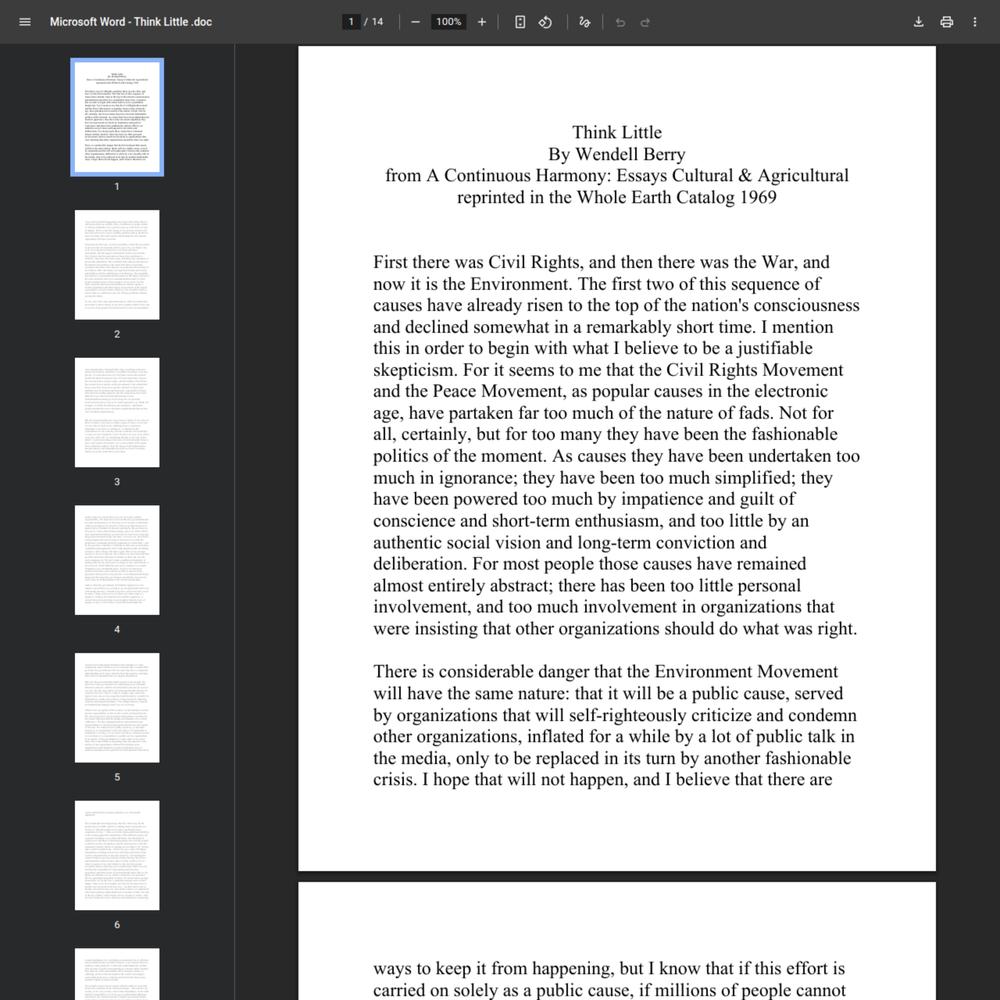The width and height of the screenshot is (1000, 1000).
Task: Download the PDF file
Action: point(918,22)
